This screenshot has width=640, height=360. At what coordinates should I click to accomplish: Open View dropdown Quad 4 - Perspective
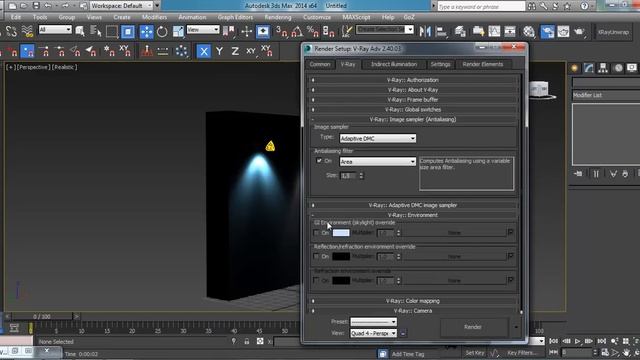[373, 333]
